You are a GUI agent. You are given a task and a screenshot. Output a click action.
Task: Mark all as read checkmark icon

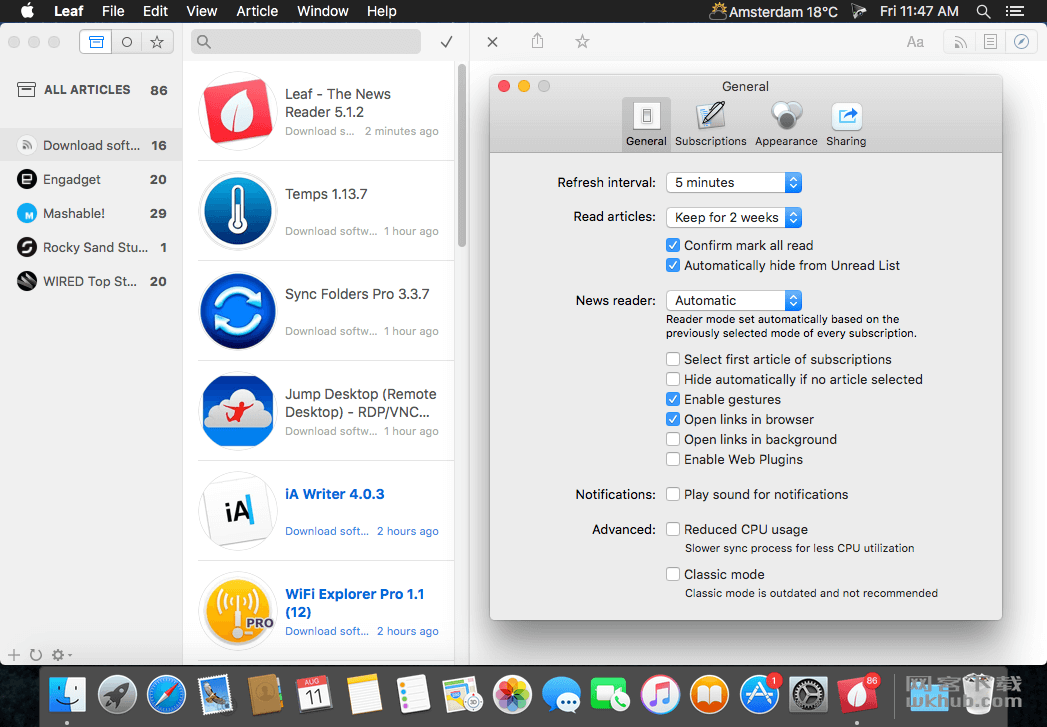click(x=447, y=42)
